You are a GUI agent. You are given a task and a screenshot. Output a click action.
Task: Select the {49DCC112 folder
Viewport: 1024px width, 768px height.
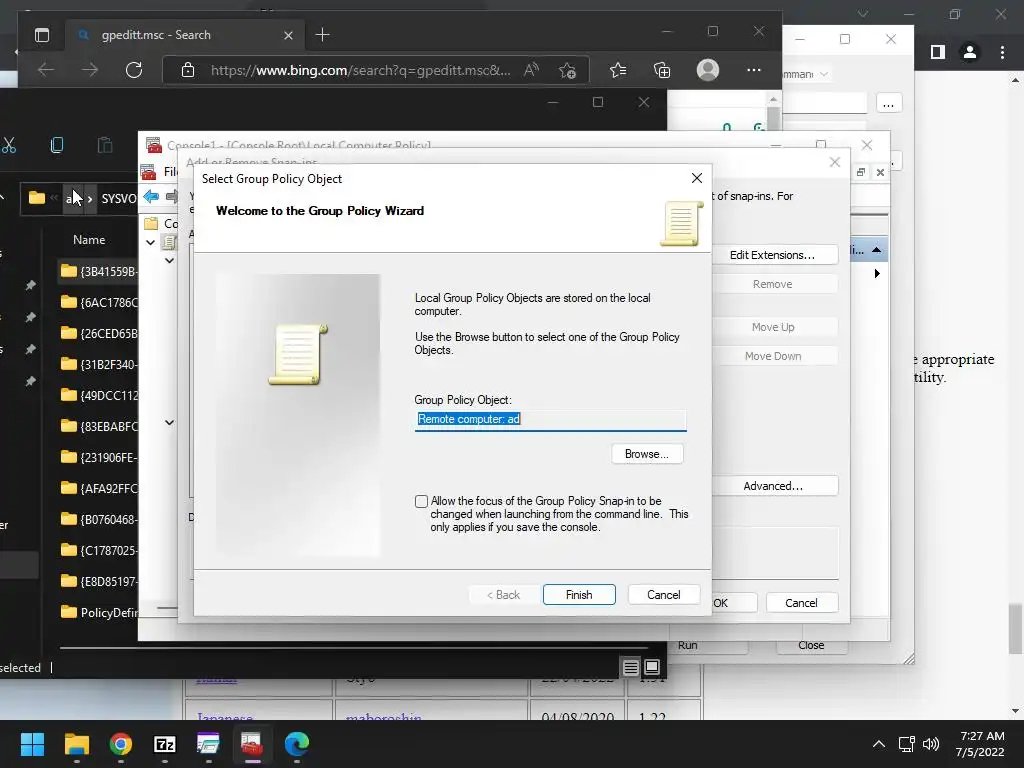(99, 395)
